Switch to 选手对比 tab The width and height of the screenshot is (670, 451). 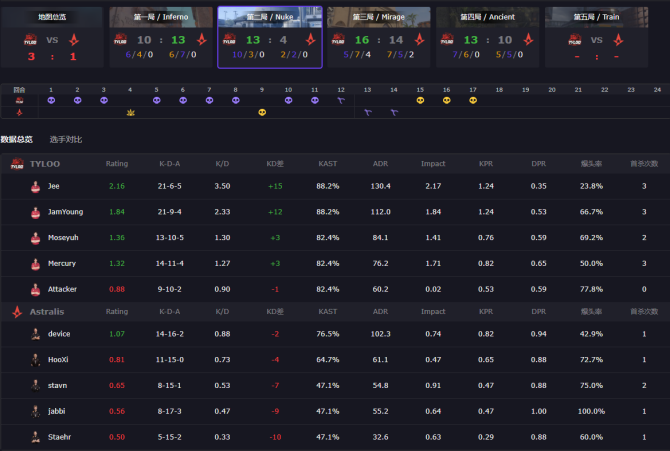[66, 139]
